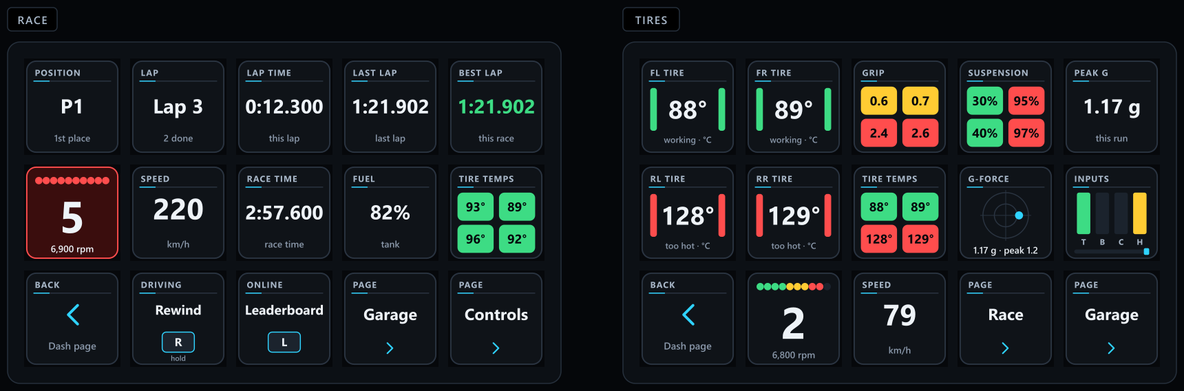The width and height of the screenshot is (1184, 391).
Task: Click the back chevron on the Race panel
Action: pyautogui.click(x=72, y=314)
